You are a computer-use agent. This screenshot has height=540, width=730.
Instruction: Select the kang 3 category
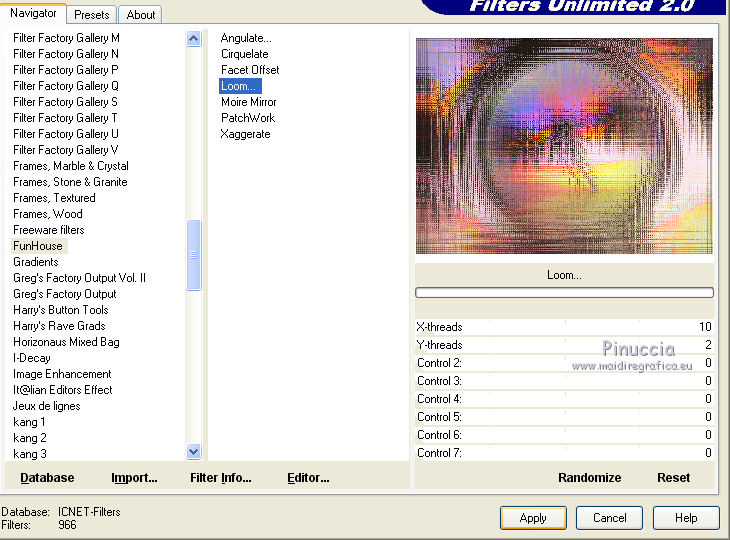[29, 454]
